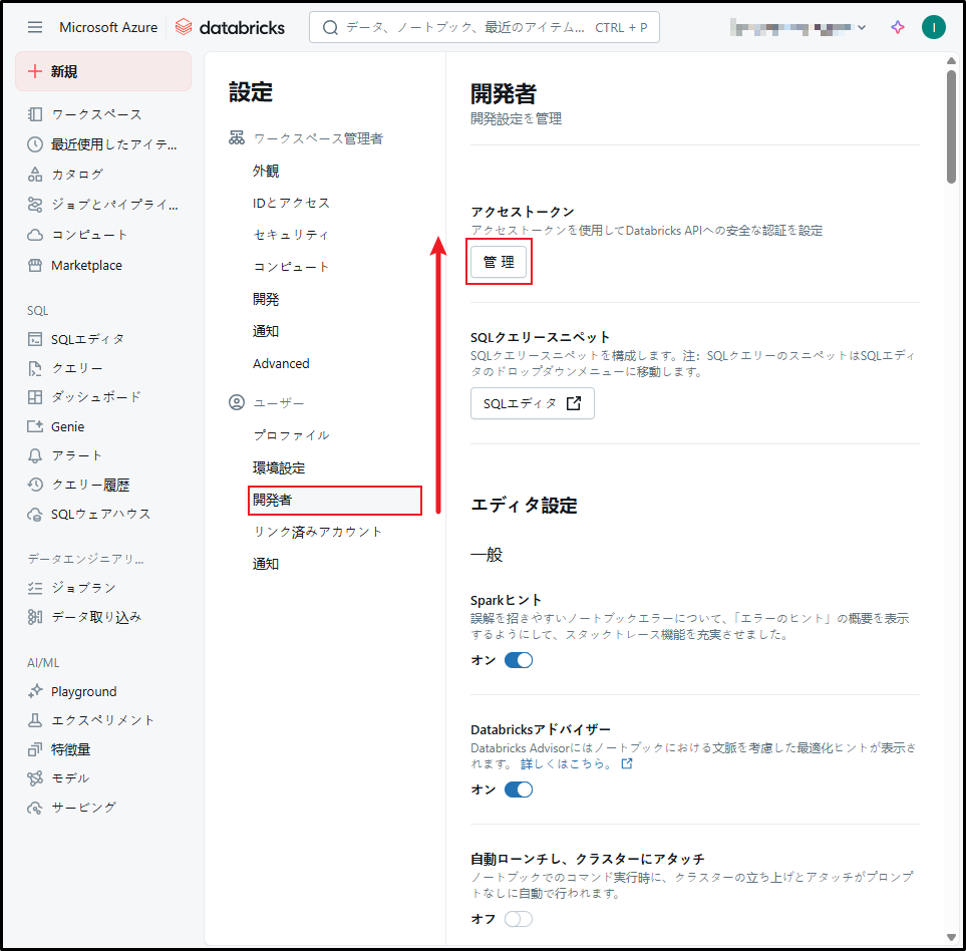The width and height of the screenshot is (966, 951).
Task: Select Advanced in settings menu
Action: coord(281,364)
